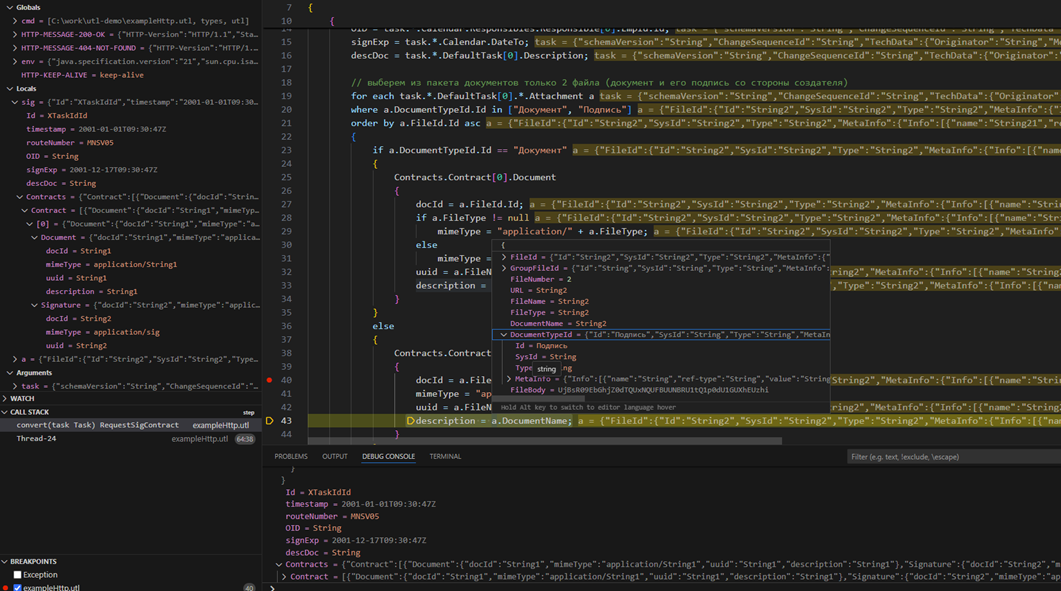Click the debug console Filter input

pos(954,457)
